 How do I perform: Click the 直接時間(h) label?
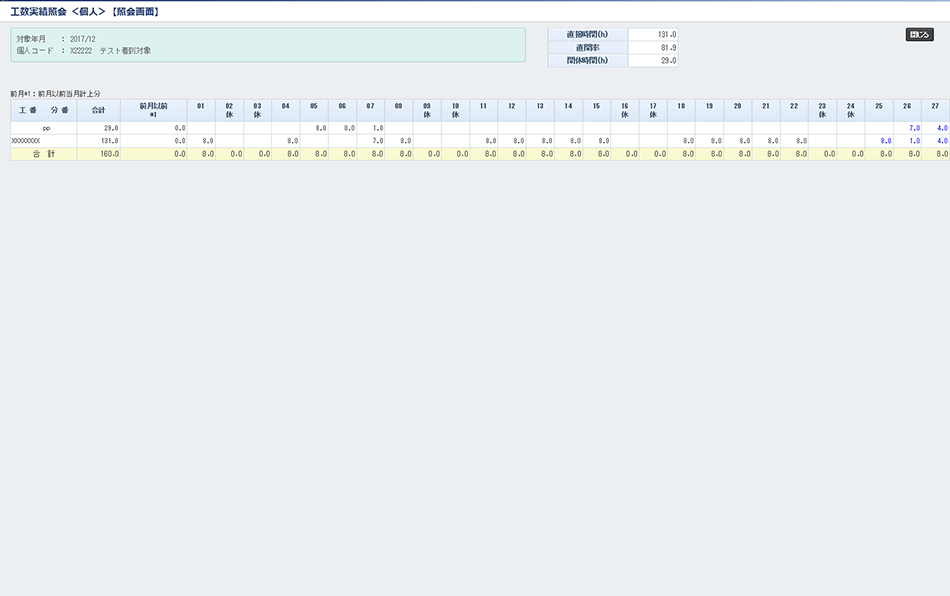pyautogui.click(x=588, y=35)
